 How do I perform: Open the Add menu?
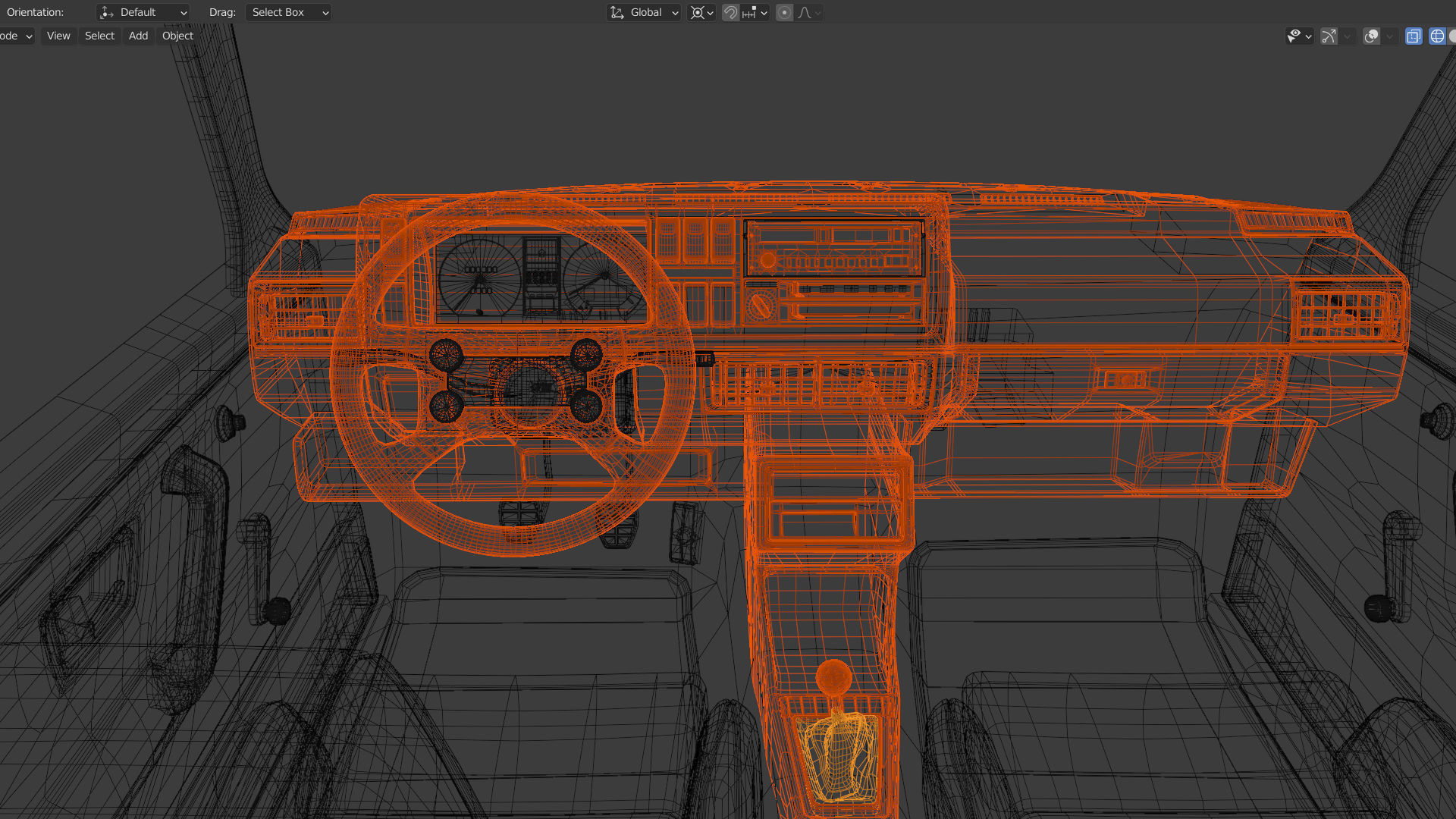pyautogui.click(x=138, y=36)
